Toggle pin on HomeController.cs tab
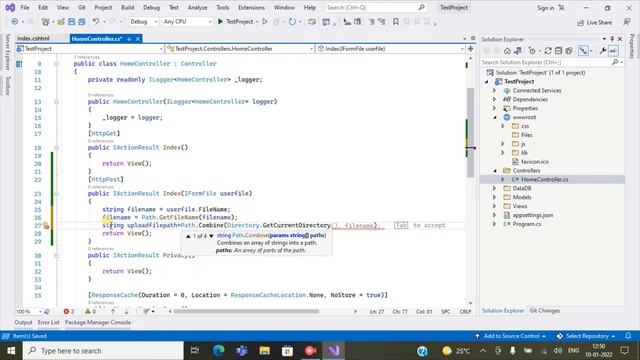Viewport: 640px width, 360px height. point(129,39)
